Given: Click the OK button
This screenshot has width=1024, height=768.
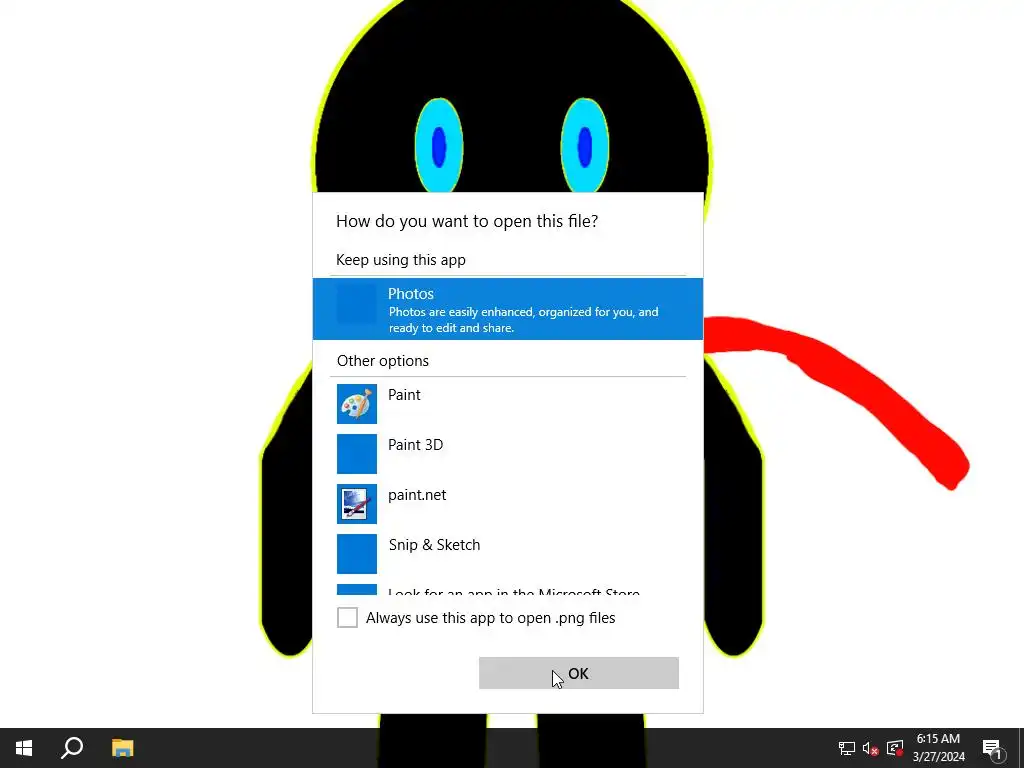Looking at the screenshot, I should click(579, 673).
